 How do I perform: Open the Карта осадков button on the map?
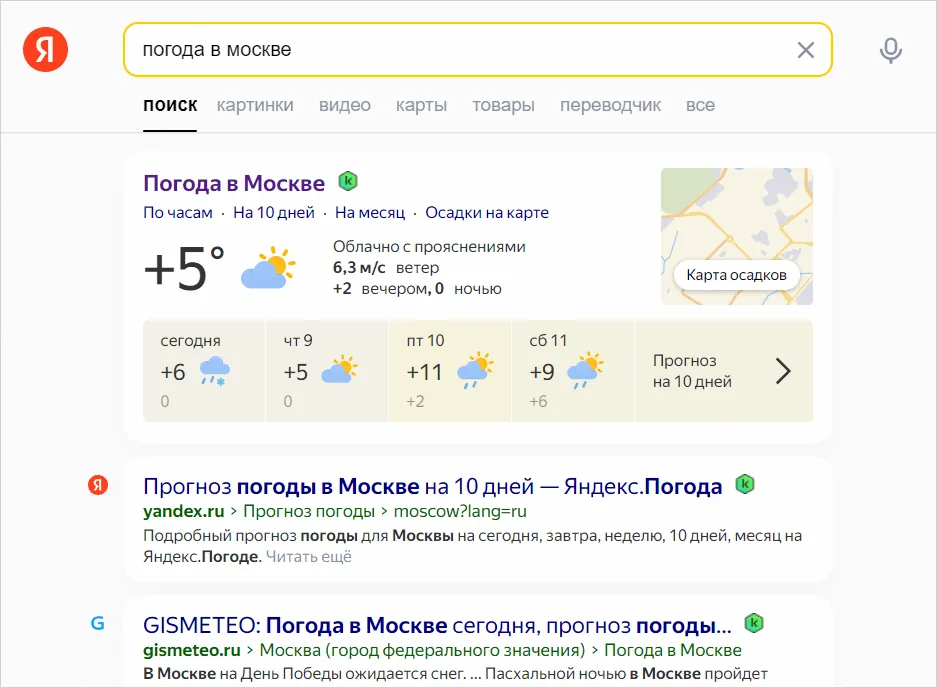click(x=737, y=274)
